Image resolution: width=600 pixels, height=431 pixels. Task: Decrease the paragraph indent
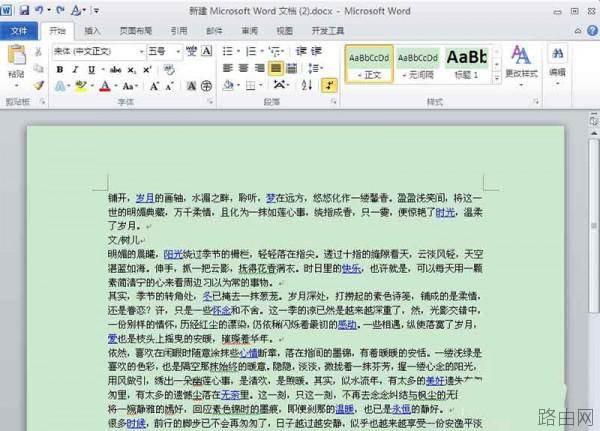point(301,51)
